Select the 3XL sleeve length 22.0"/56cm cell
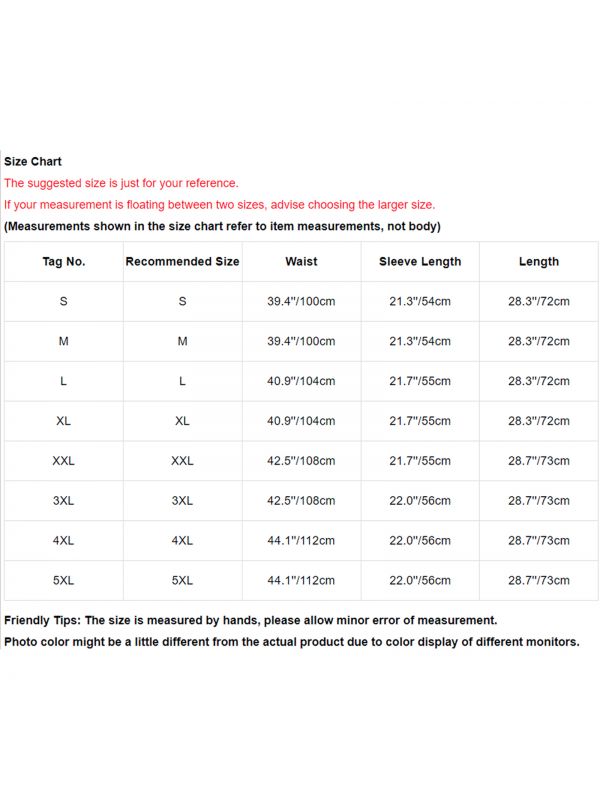Image resolution: width=600 pixels, height=800 pixels. click(x=420, y=501)
